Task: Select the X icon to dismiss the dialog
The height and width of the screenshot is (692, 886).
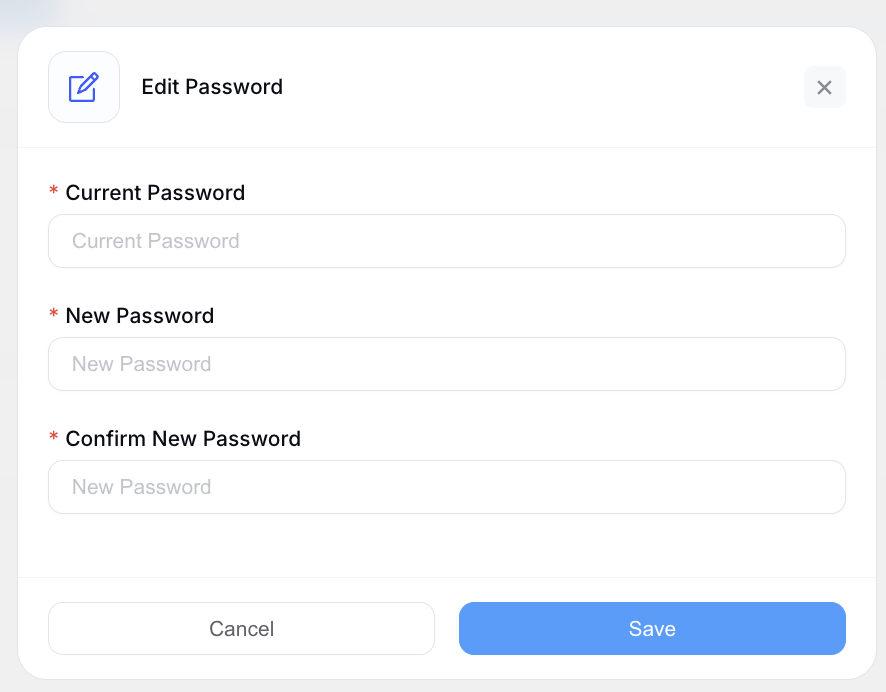Action: (x=824, y=87)
